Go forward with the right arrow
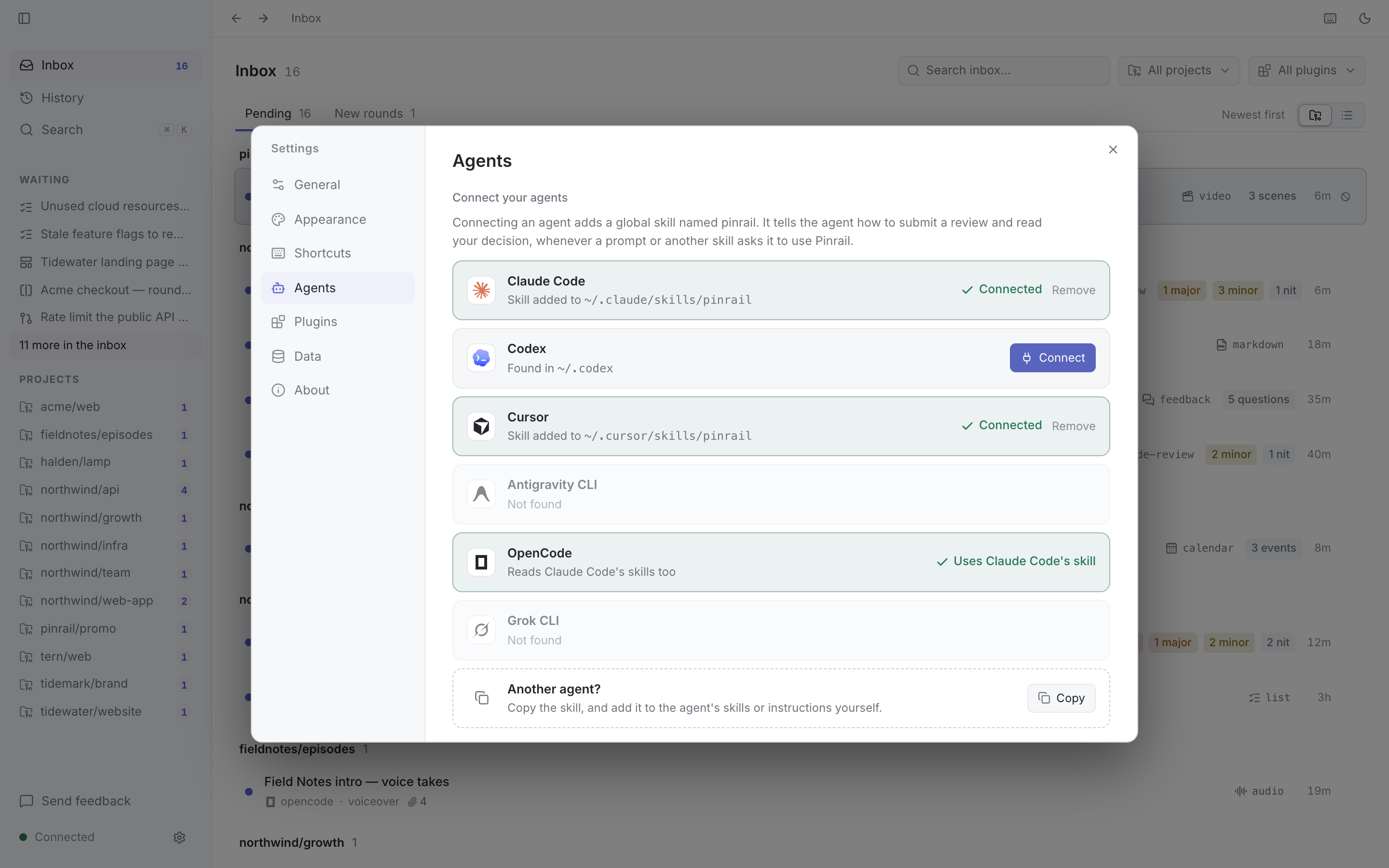This screenshot has height=868, width=1389. click(263, 18)
